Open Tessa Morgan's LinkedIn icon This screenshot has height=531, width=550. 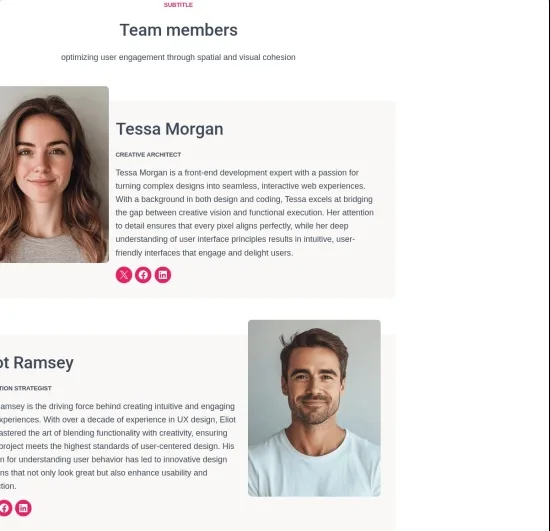pos(163,275)
